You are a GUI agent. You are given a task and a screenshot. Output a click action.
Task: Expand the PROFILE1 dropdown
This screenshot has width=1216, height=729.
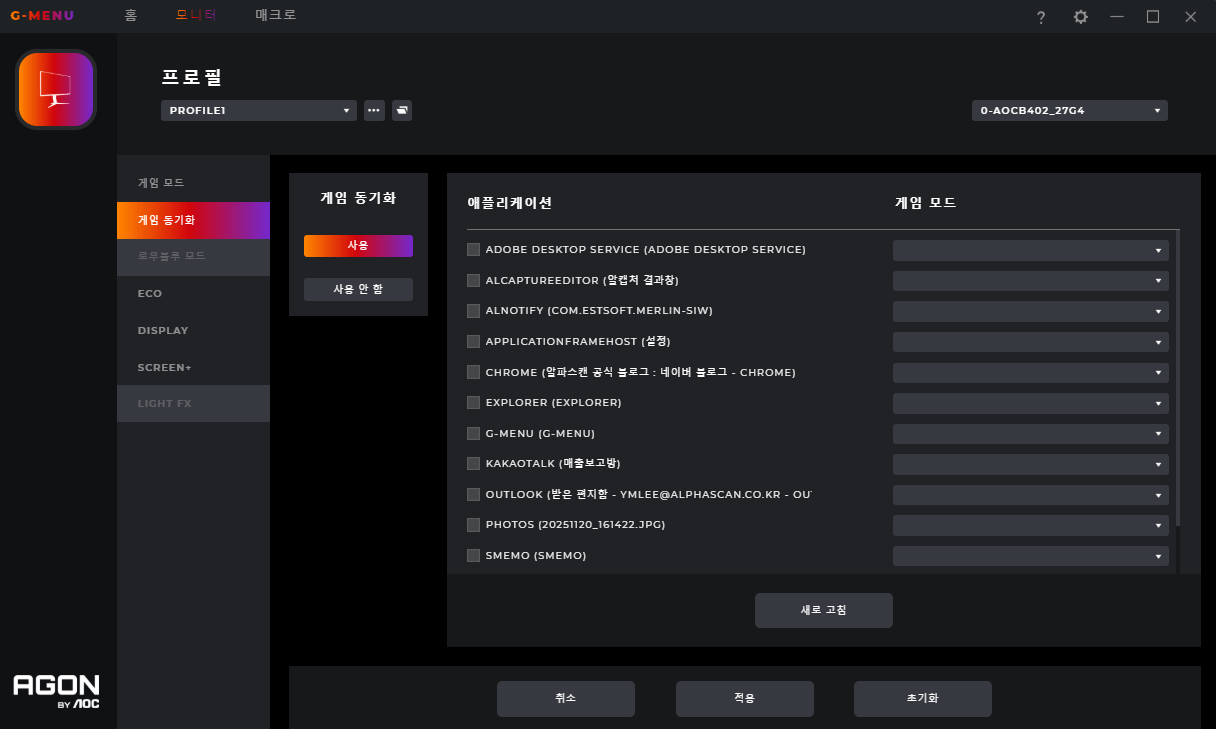coord(258,110)
